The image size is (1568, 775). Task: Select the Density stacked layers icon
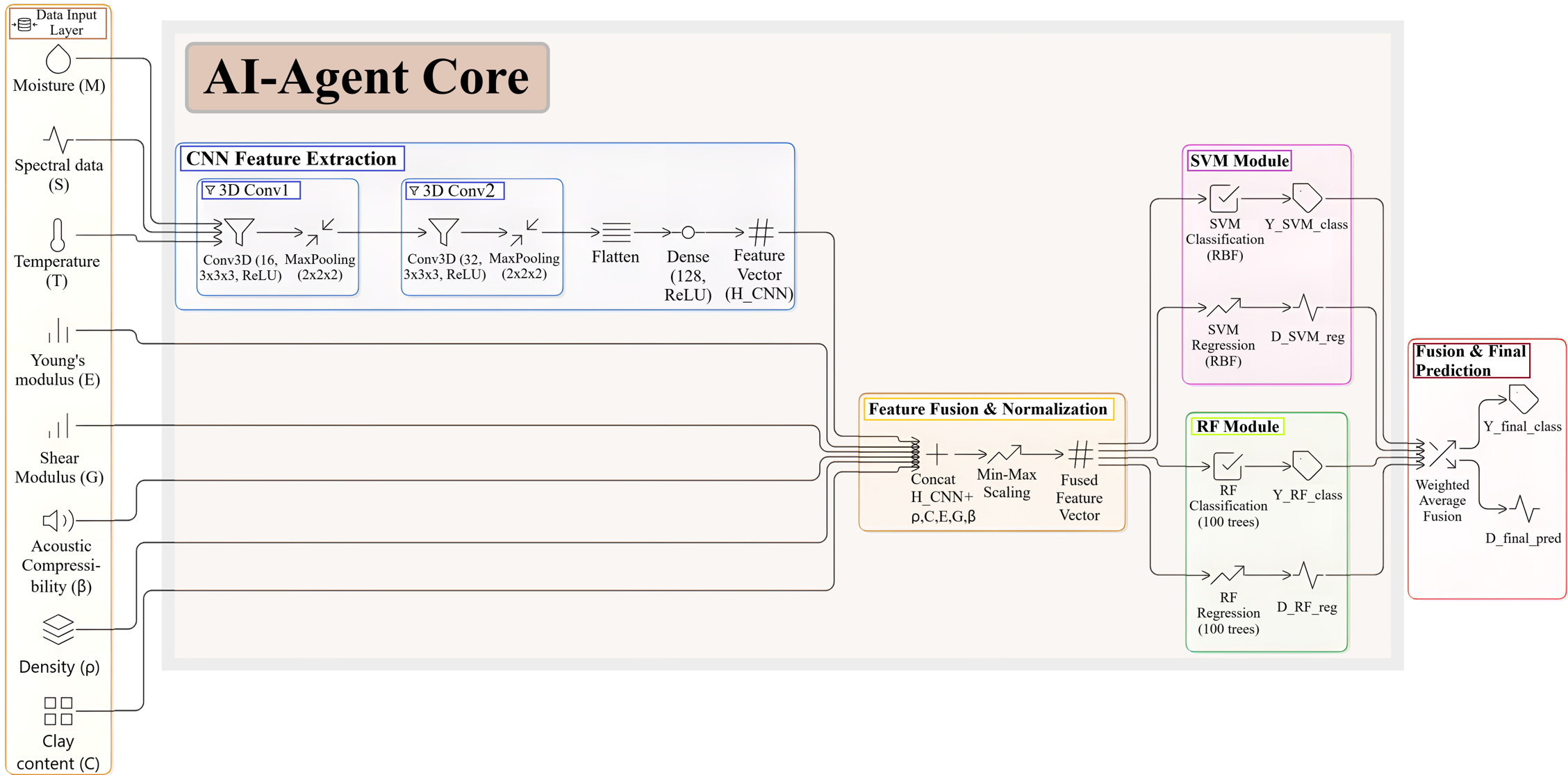[58, 629]
